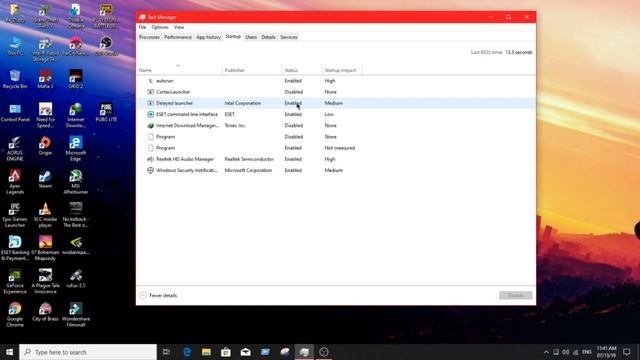Launch the City of Brass desktop shortcut
Screen dimensions: 640x360
click(45, 312)
